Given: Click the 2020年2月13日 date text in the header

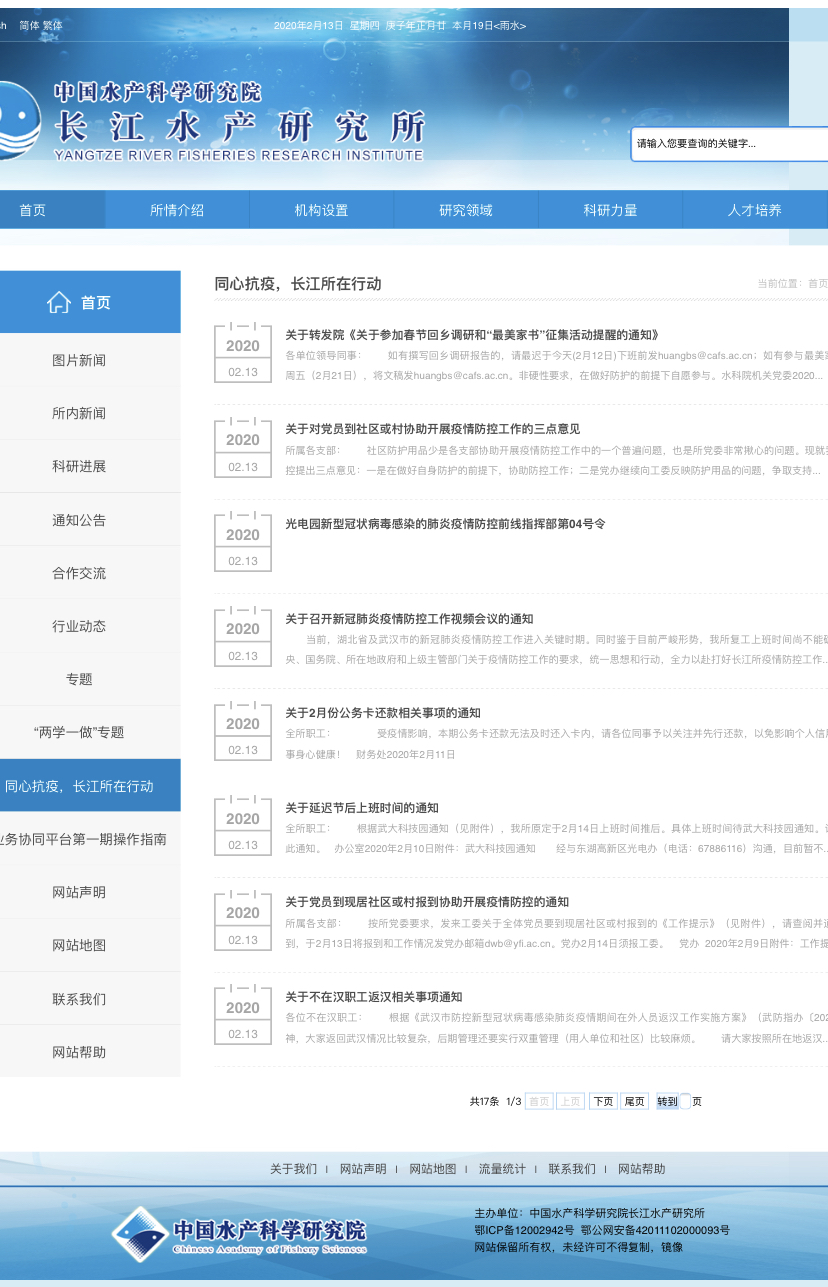Looking at the screenshot, I should point(308,25).
